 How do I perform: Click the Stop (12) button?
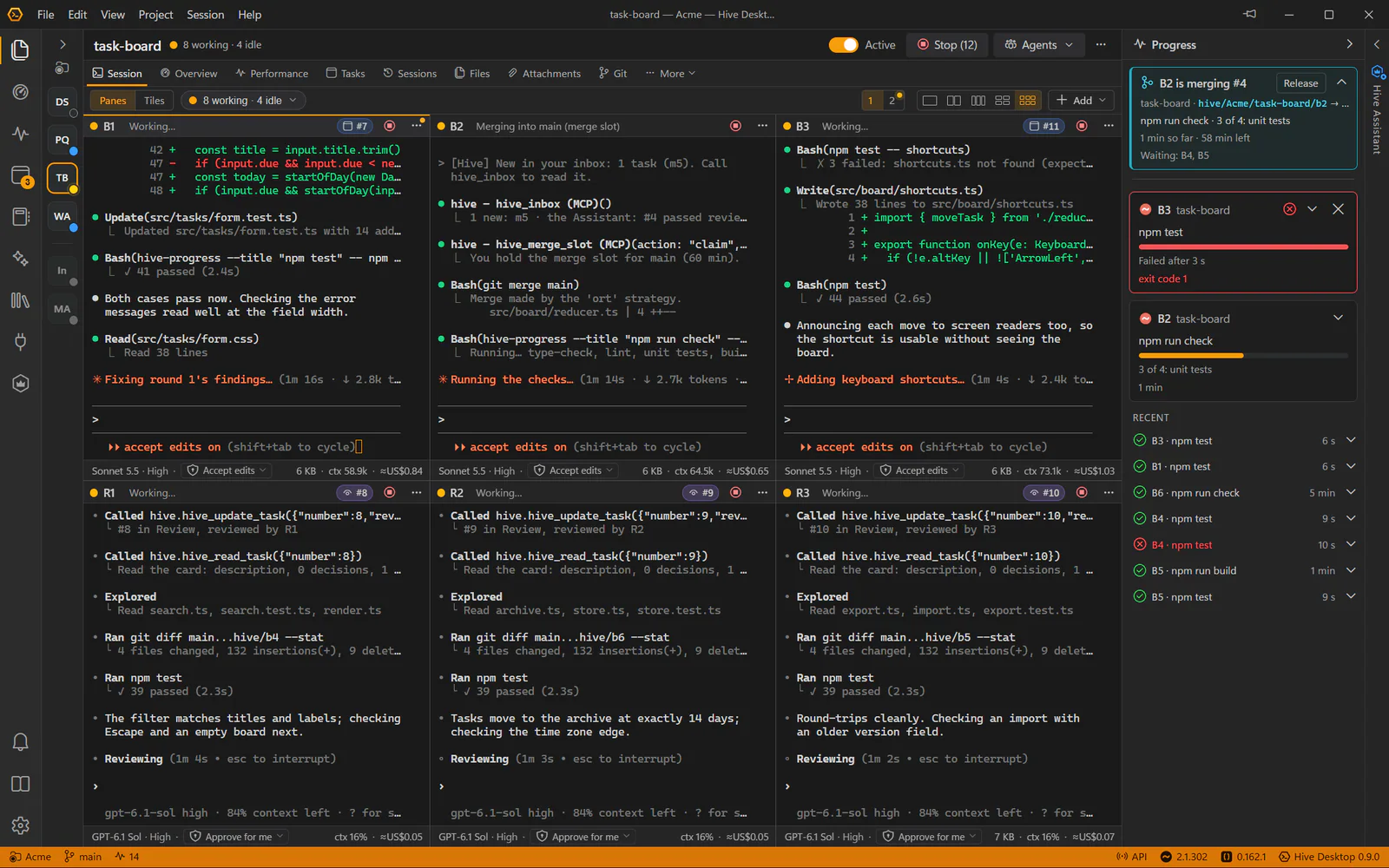[947, 45]
